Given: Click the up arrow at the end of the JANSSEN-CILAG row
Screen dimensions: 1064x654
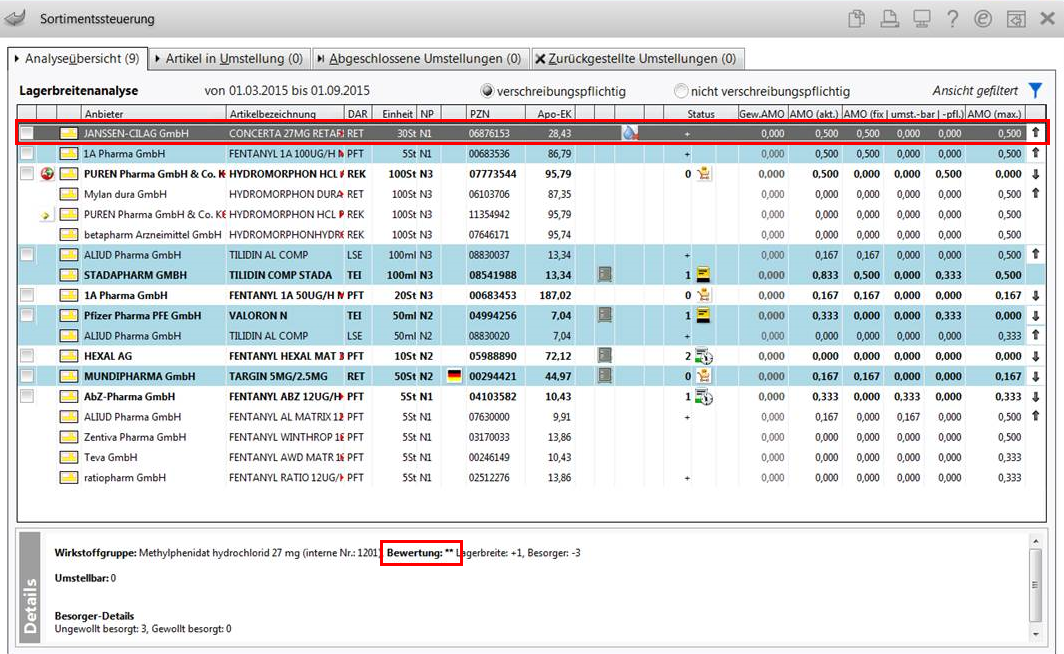Looking at the screenshot, I should pos(1036,133).
